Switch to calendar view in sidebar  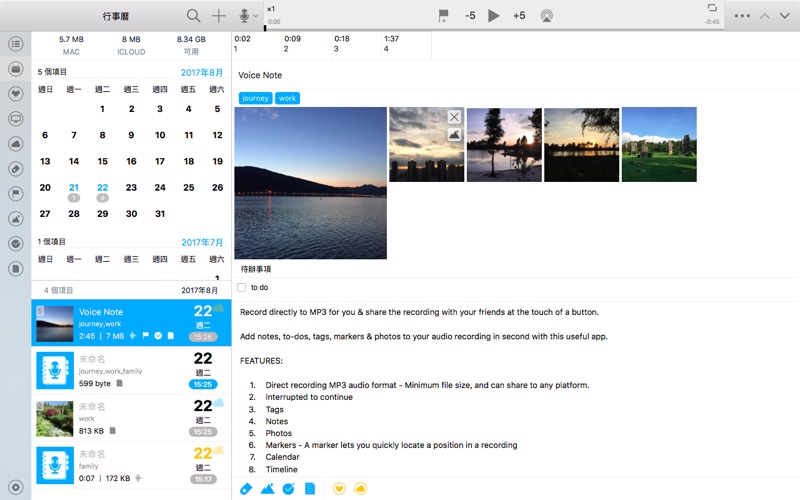pos(16,69)
